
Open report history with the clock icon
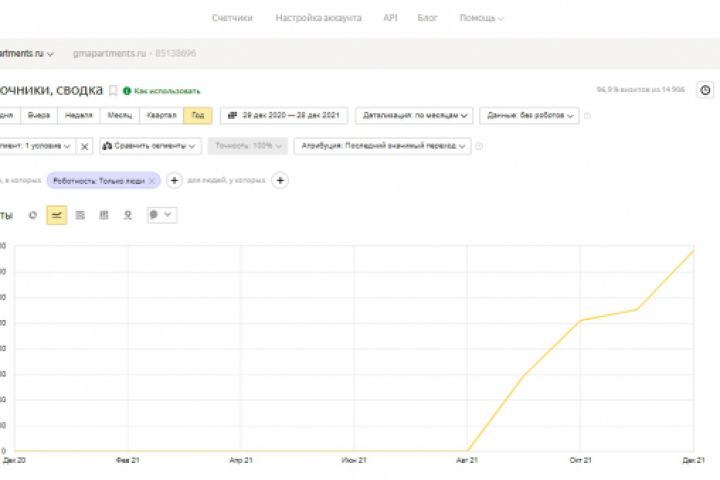click(x=705, y=90)
